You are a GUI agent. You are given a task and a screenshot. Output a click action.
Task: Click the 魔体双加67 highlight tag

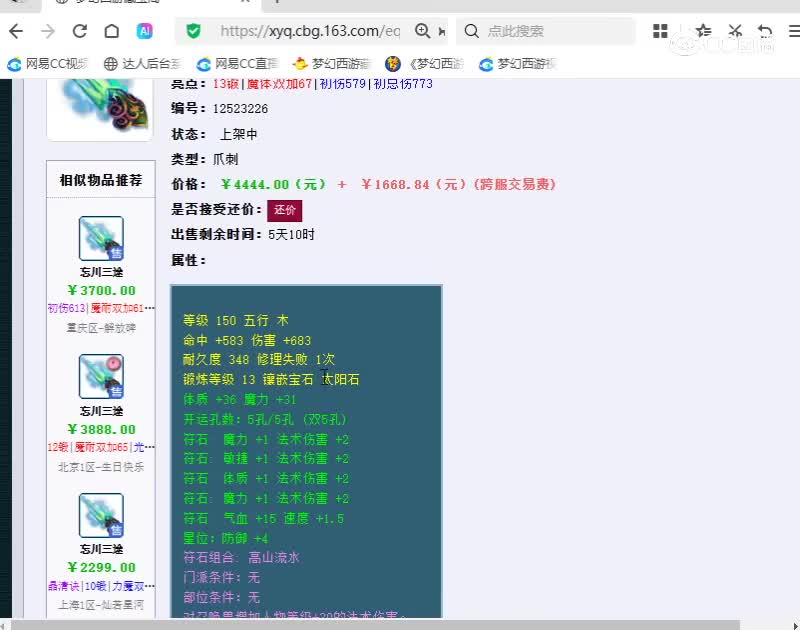[x=279, y=84]
